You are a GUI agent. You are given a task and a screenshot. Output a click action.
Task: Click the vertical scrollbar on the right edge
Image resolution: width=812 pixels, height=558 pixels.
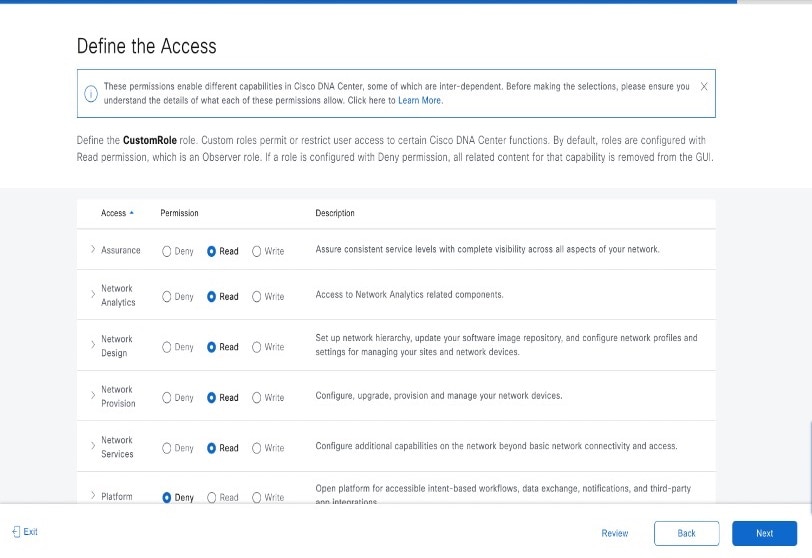810,467
